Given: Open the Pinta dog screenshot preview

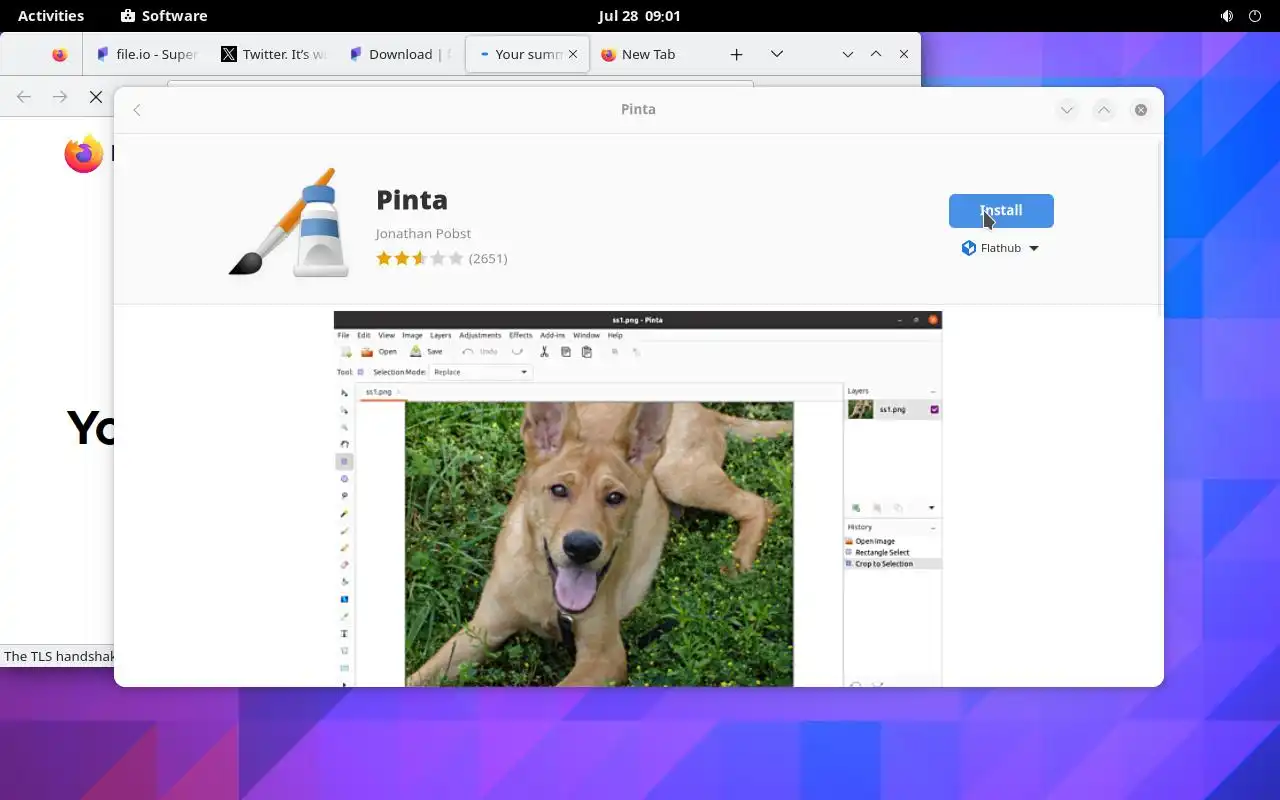Looking at the screenshot, I should (x=638, y=498).
